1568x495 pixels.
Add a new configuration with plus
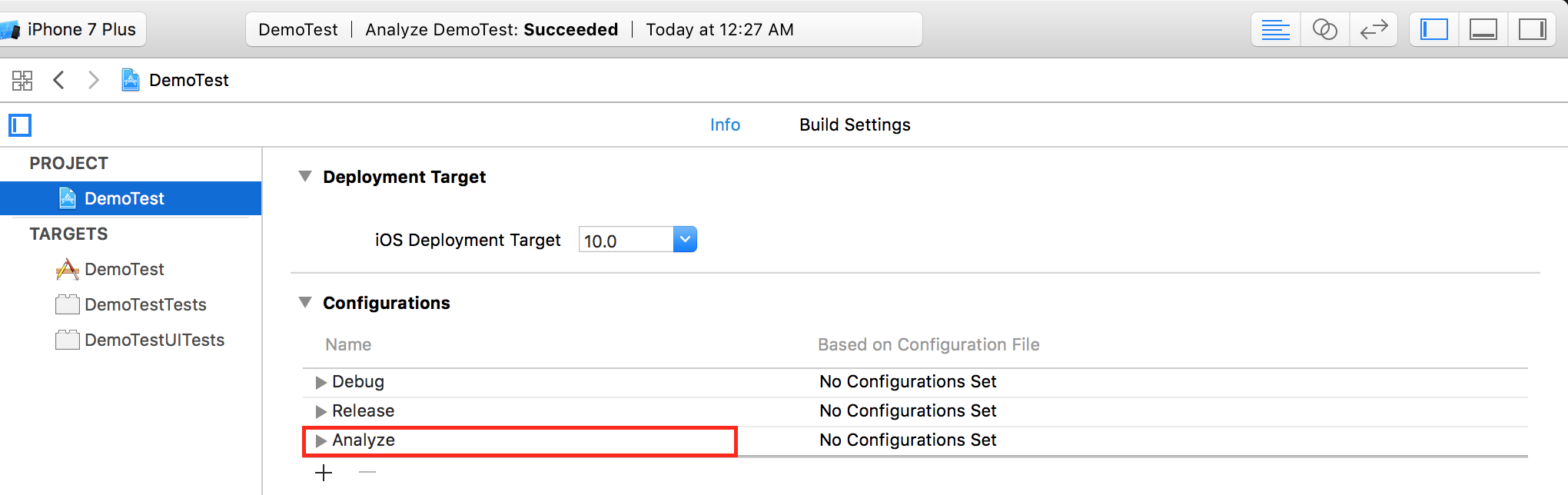pyautogui.click(x=324, y=473)
